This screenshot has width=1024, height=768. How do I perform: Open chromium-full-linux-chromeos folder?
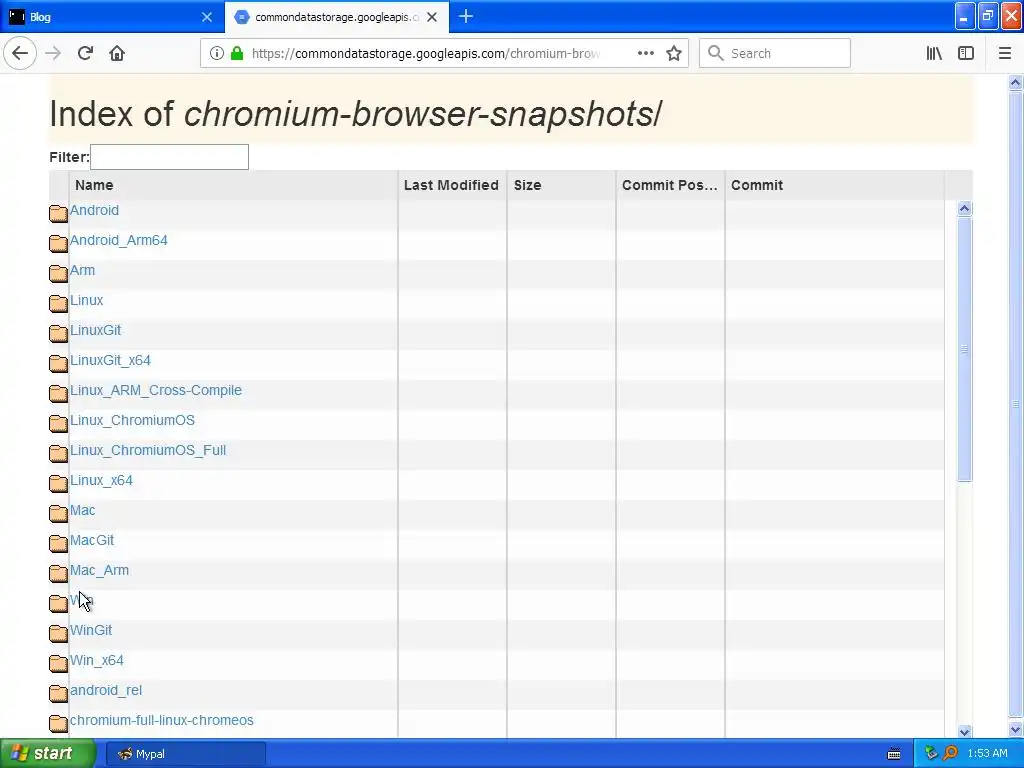click(x=162, y=721)
